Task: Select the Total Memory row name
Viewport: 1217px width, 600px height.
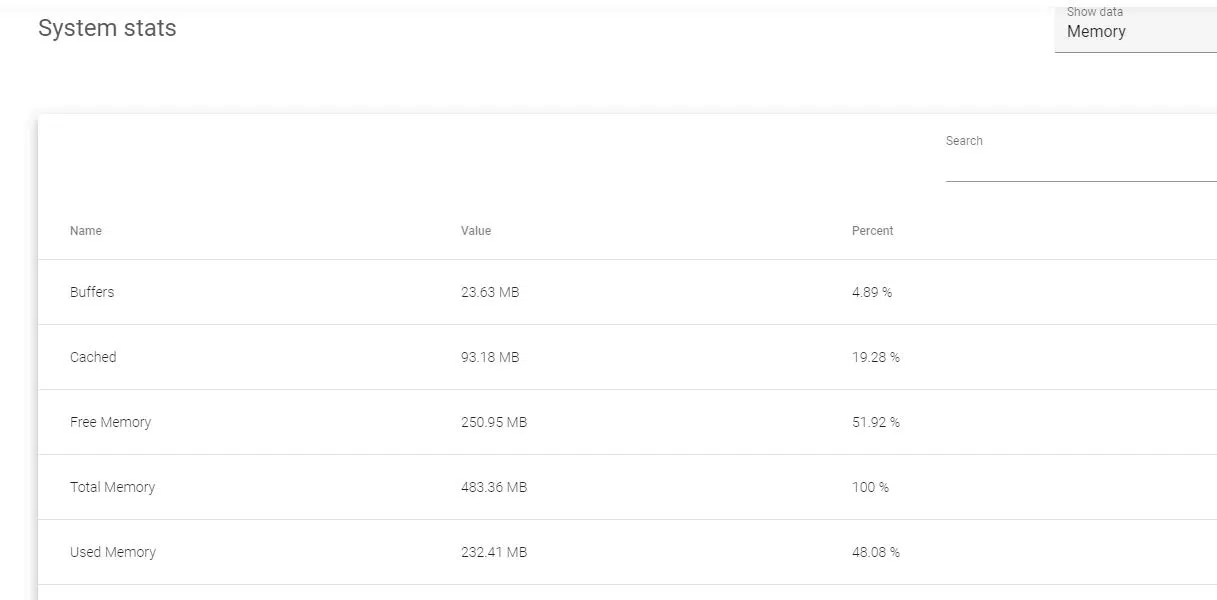Action: click(x=112, y=487)
